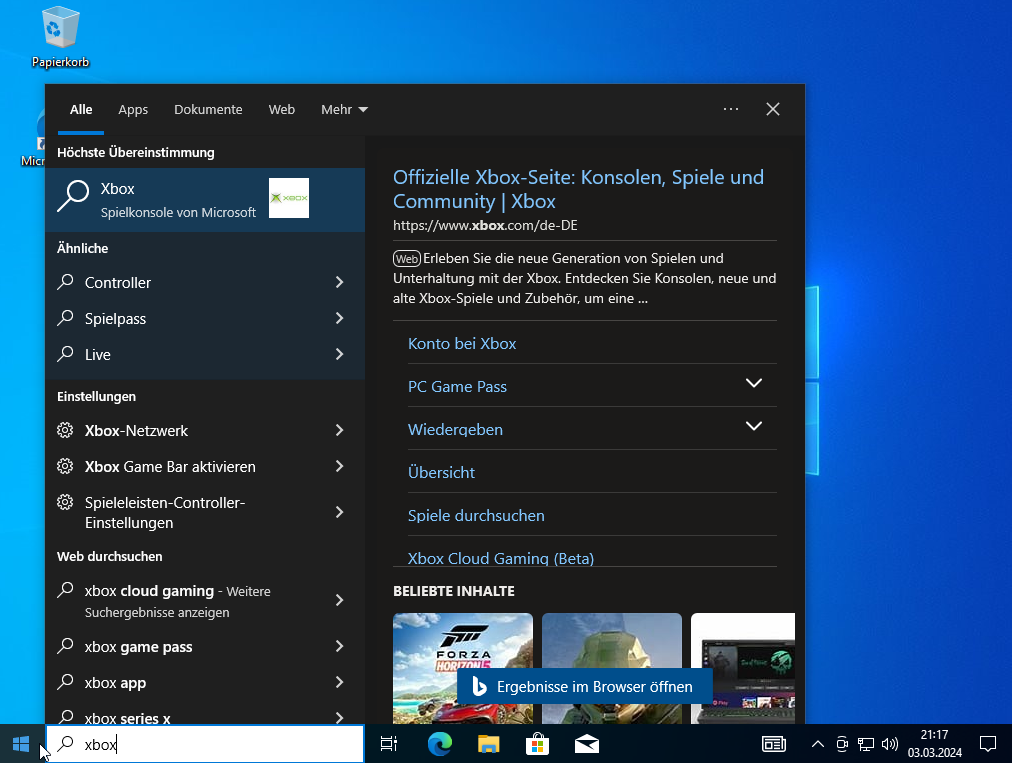Open the Mehr dropdown
Image resolution: width=1012 pixels, height=763 pixels.
click(344, 110)
